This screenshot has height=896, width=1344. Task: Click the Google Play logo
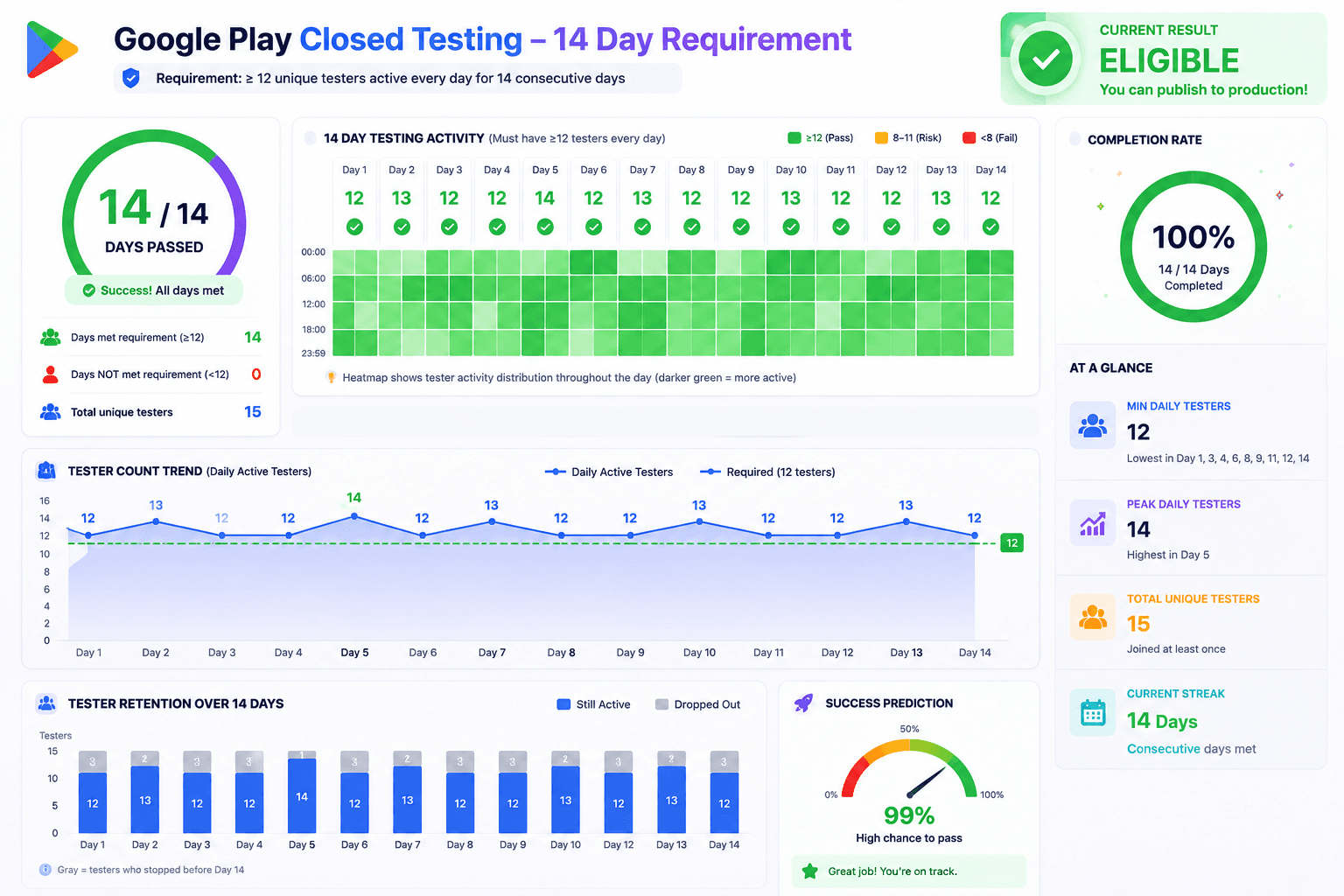tap(52, 50)
